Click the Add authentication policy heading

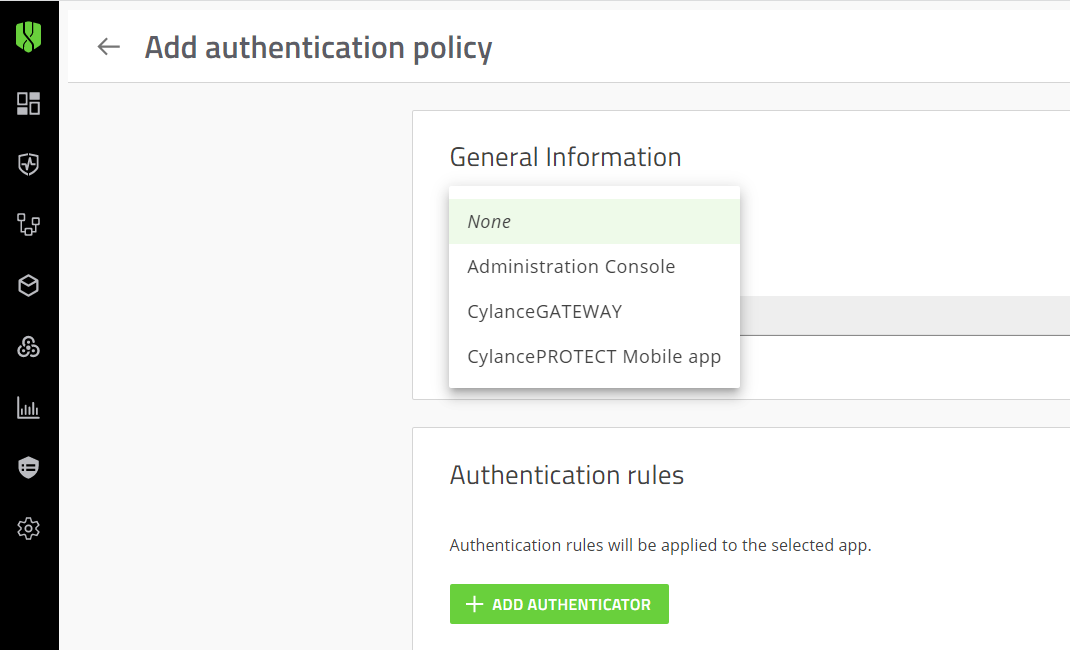319,48
